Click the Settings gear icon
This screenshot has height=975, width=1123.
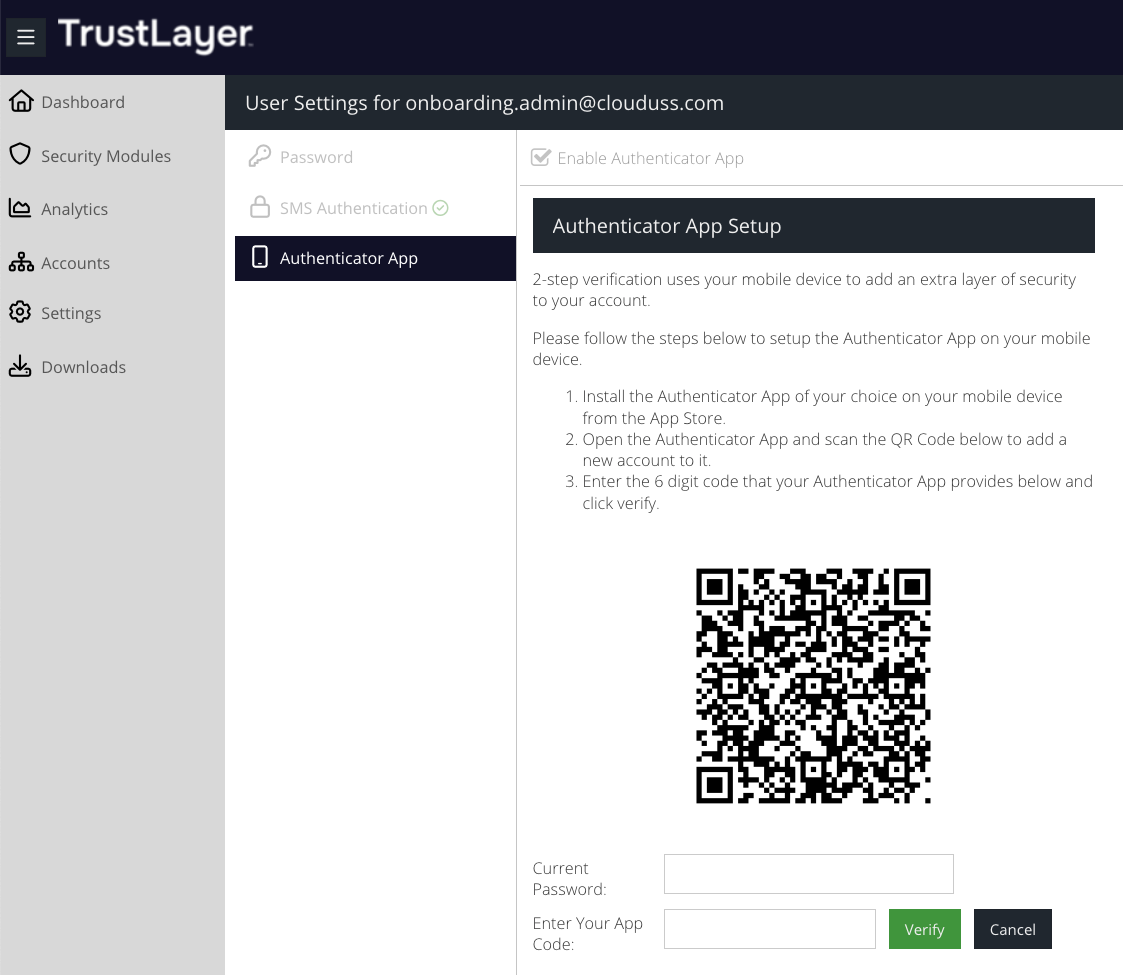pyautogui.click(x=20, y=312)
